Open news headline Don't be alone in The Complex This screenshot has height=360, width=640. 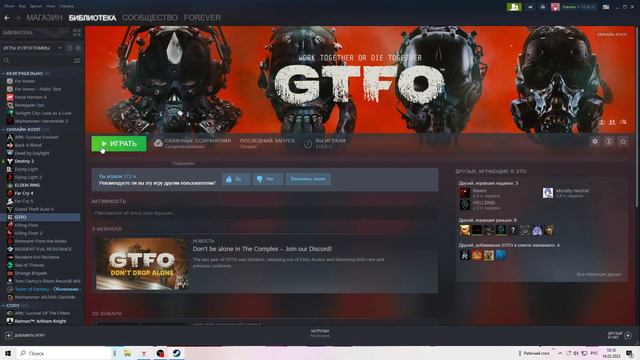coord(262,249)
